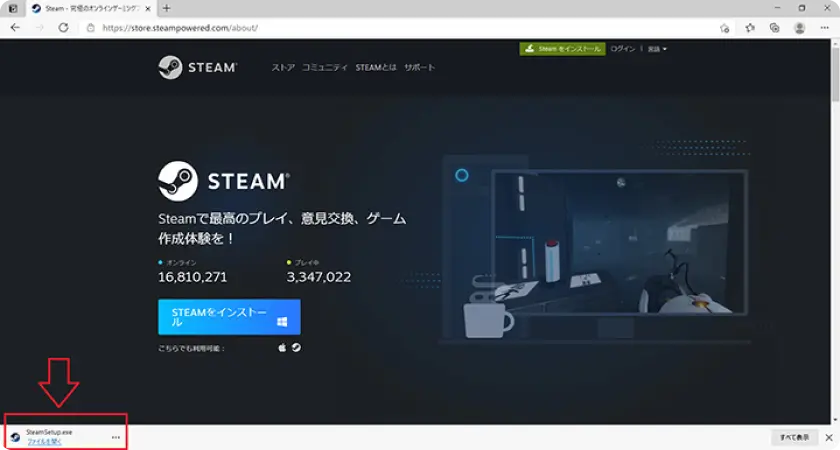
Task: Open the 言語 language dropdown
Action: [x=657, y=49]
